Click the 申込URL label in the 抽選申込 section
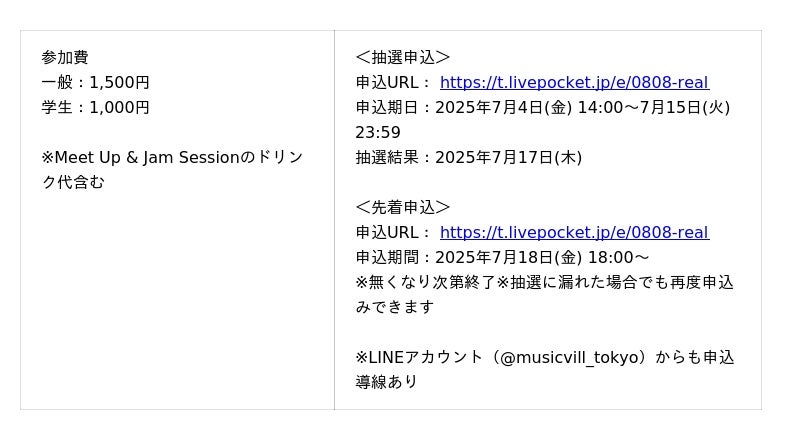The width and height of the screenshot is (800, 440). [393, 83]
